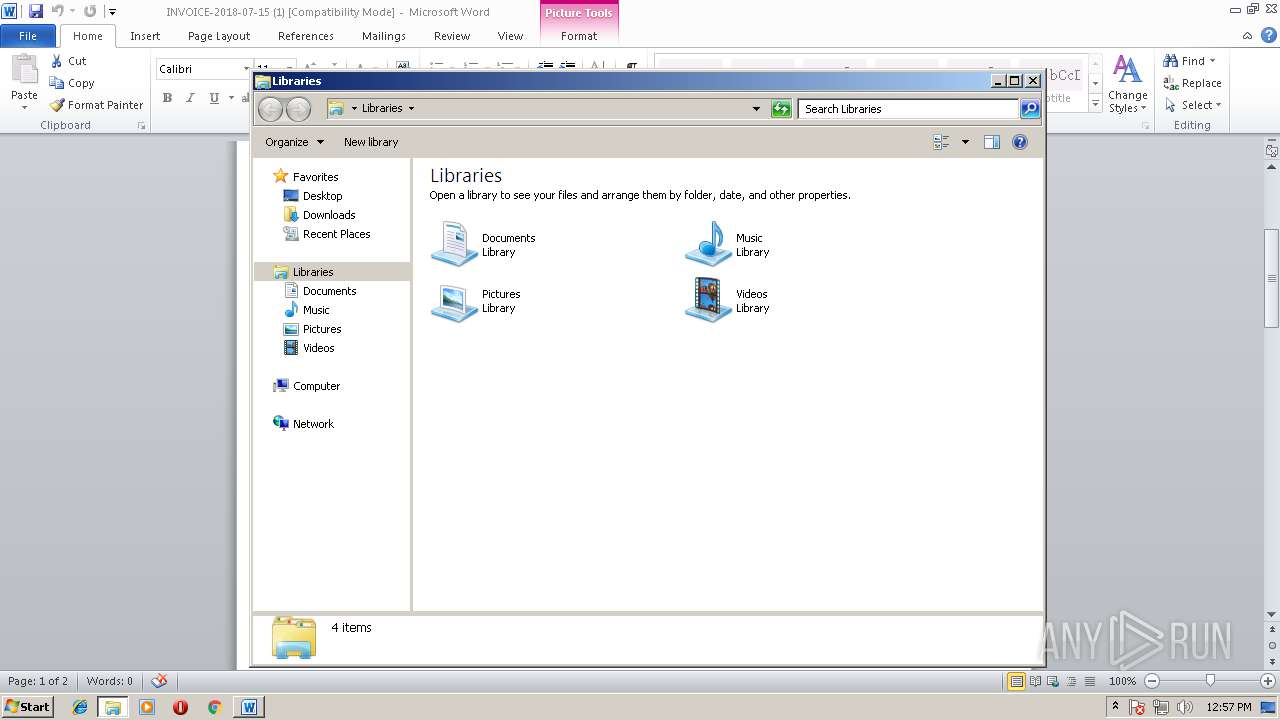
Task: Click the Windows Start button
Action: coord(27,707)
